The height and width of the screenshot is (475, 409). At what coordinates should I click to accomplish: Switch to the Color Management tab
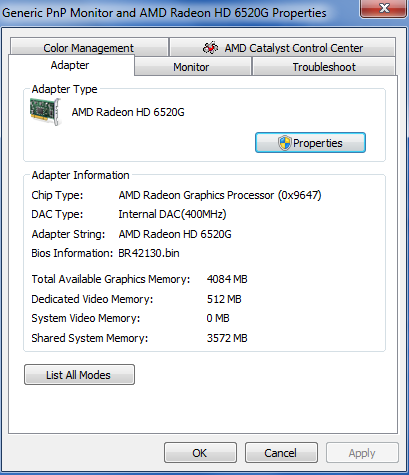89,47
